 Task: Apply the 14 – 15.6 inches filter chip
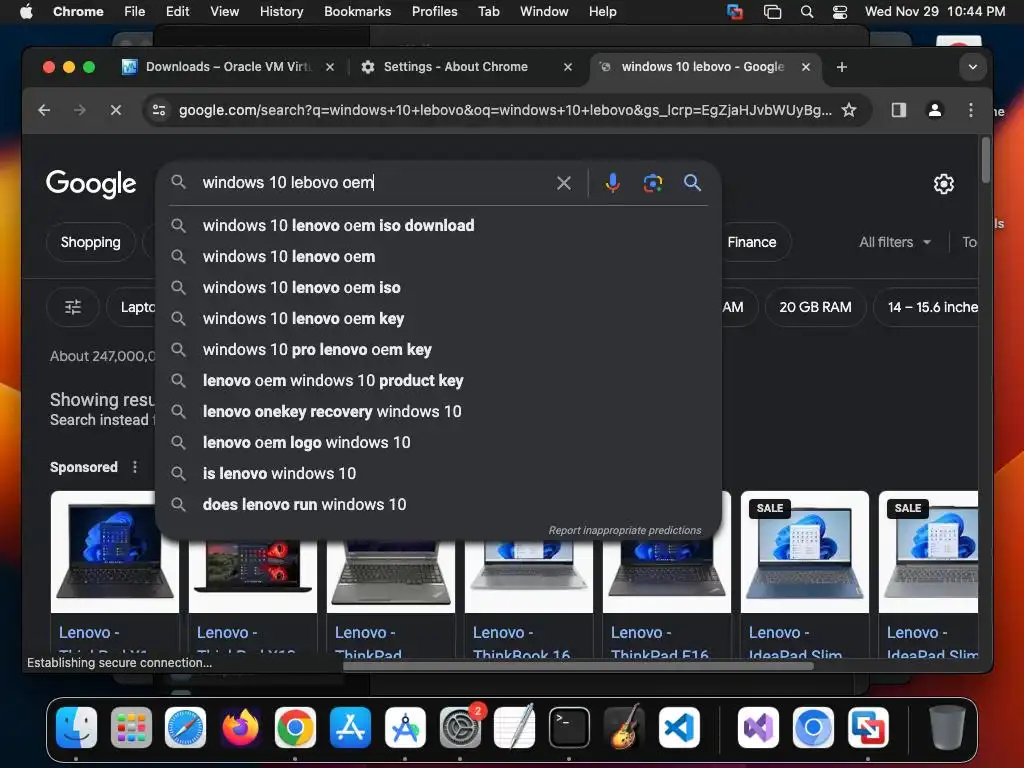coord(927,307)
